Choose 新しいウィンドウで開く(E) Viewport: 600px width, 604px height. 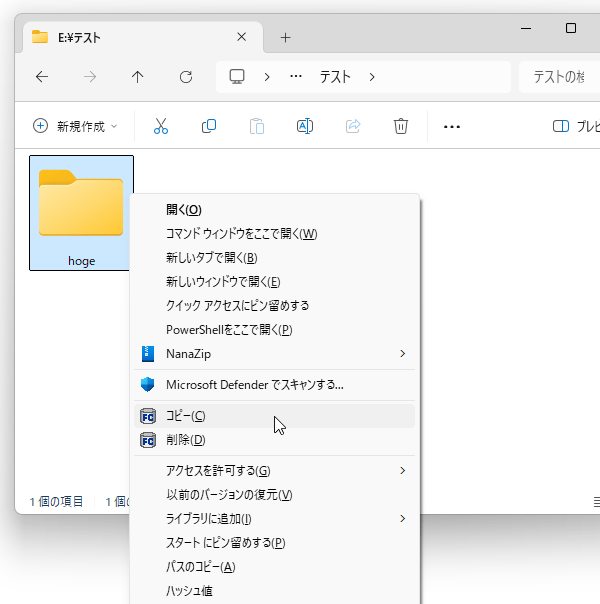pyautogui.click(x=274, y=282)
